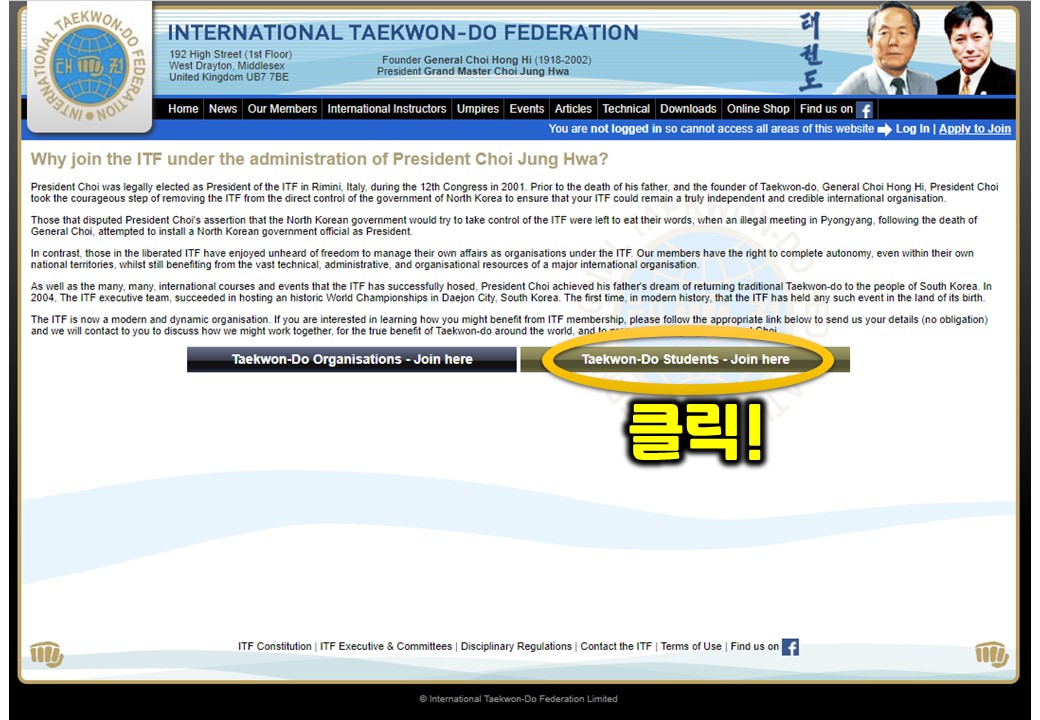Click the arrow icon before Log In
This screenshot has width=1040, height=720.
click(x=885, y=129)
